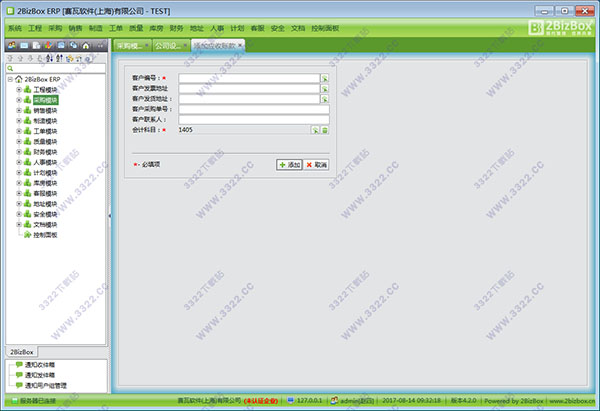Open the 销售 menu

(75, 28)
